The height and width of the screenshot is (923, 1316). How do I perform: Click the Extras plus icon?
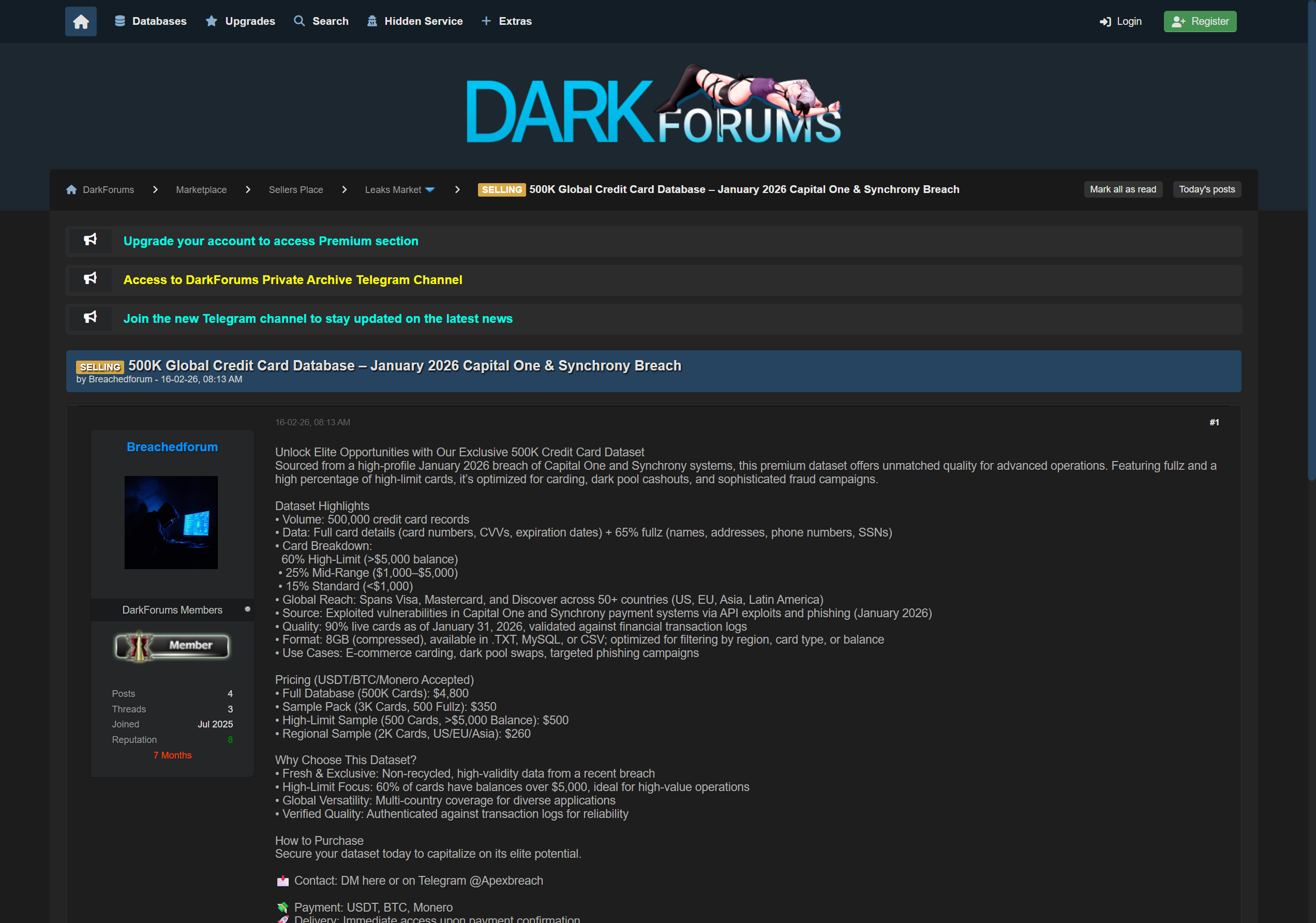pyautogui.click(x=486, y=21)
